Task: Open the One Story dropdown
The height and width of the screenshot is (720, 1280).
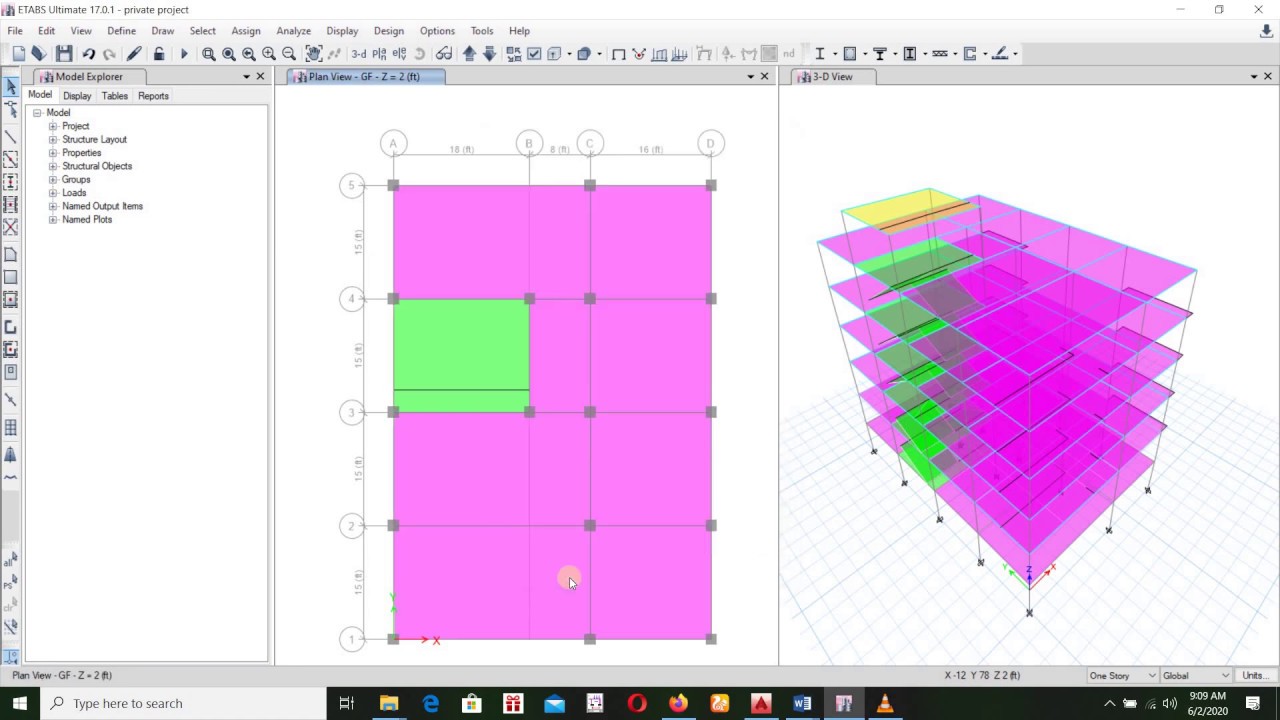Action: click(x=1122, y=676)
